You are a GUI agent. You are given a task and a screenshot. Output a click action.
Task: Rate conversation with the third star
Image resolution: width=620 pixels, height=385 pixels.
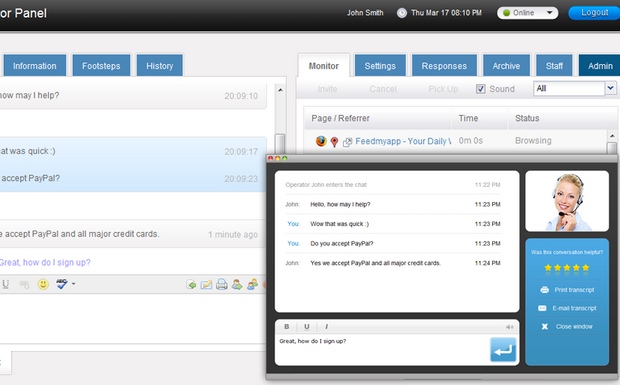coord(567,268)
